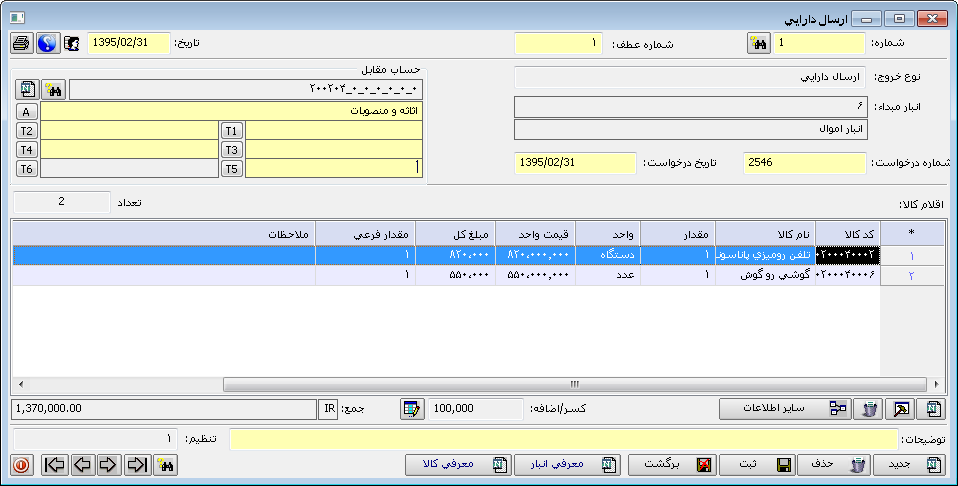Click calculator-edit icon next to كسر/اضافه
The image size is (958, 486).
pos(412,409)
